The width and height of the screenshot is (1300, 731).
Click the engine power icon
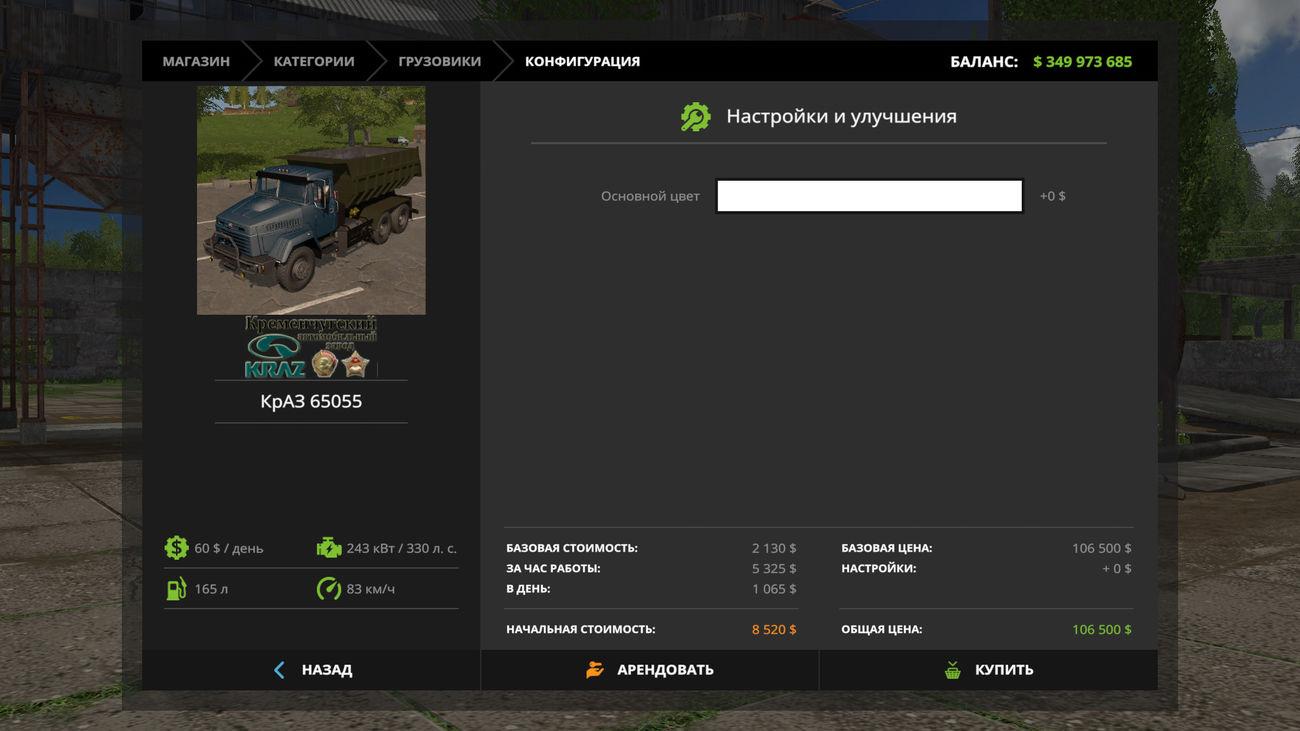pyautogui.click(x=328, y=548)
